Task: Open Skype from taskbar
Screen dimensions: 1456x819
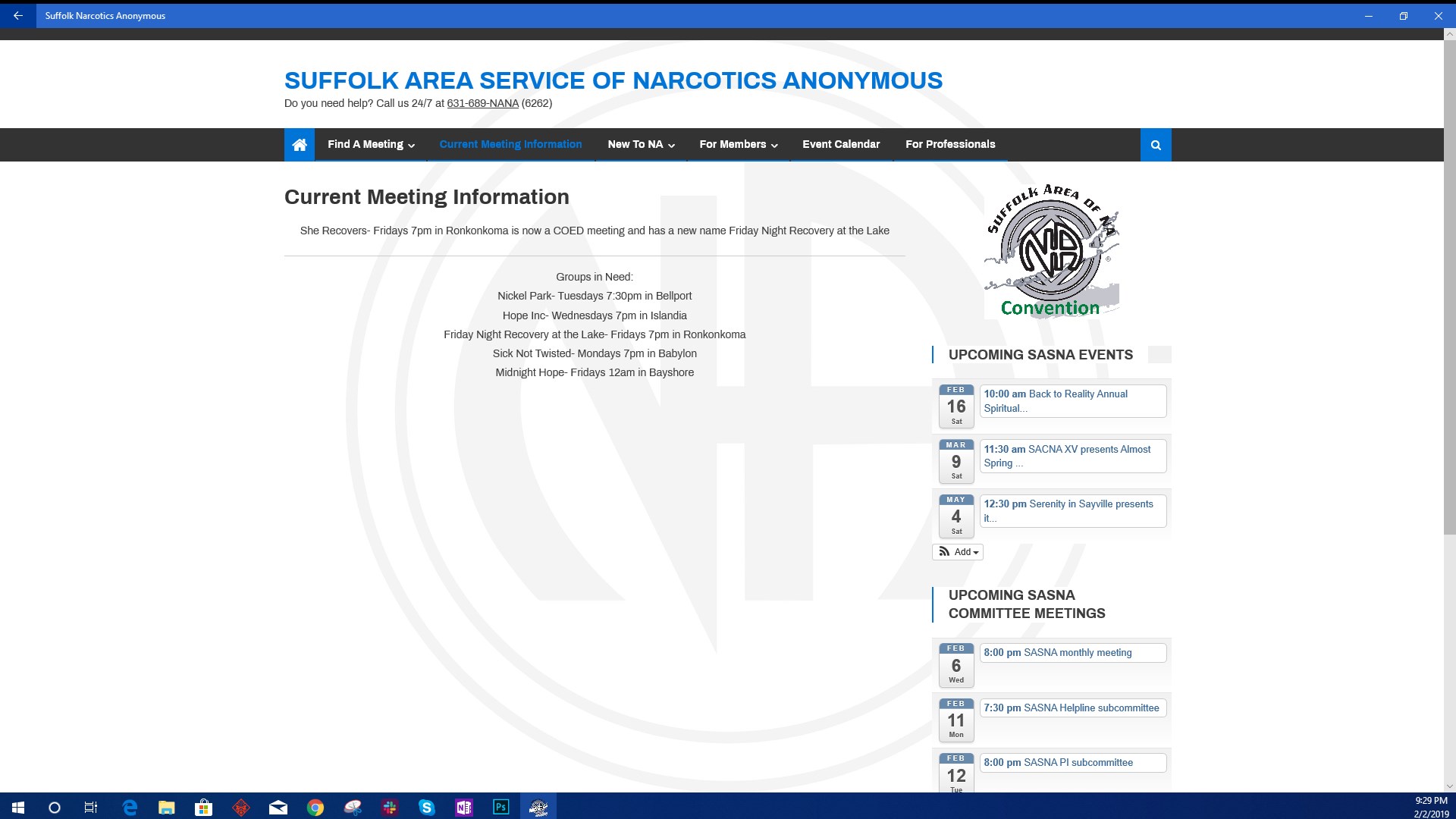Action: tap(427, 808)
